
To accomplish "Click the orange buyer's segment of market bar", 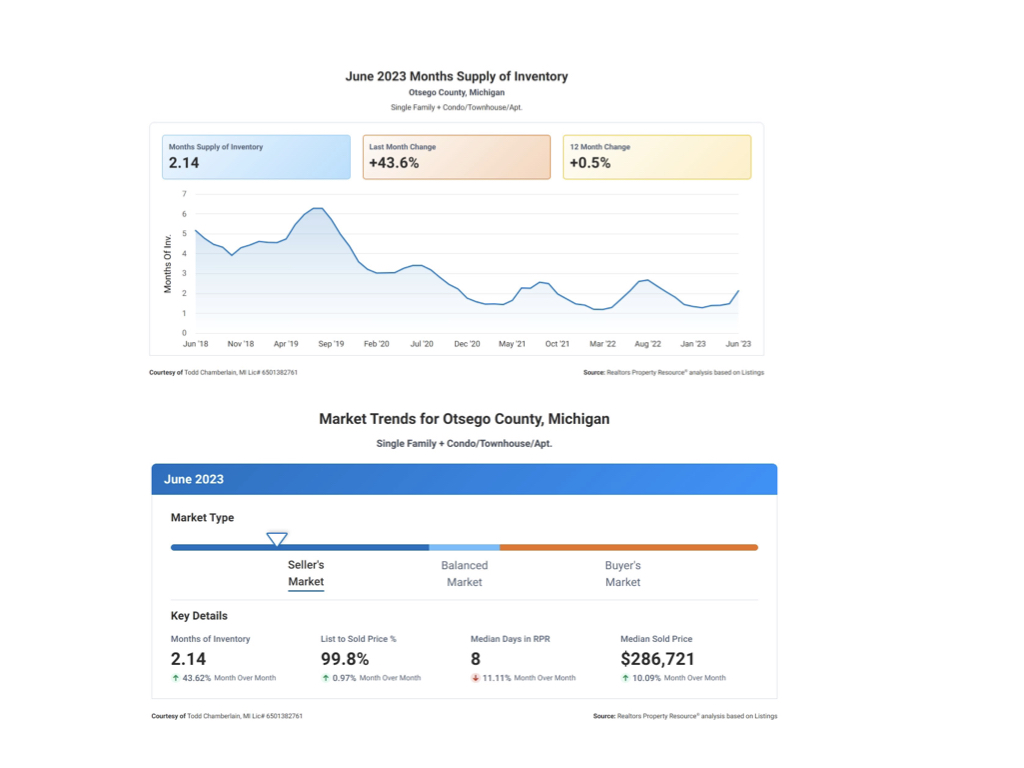I will tap(628, 547).
